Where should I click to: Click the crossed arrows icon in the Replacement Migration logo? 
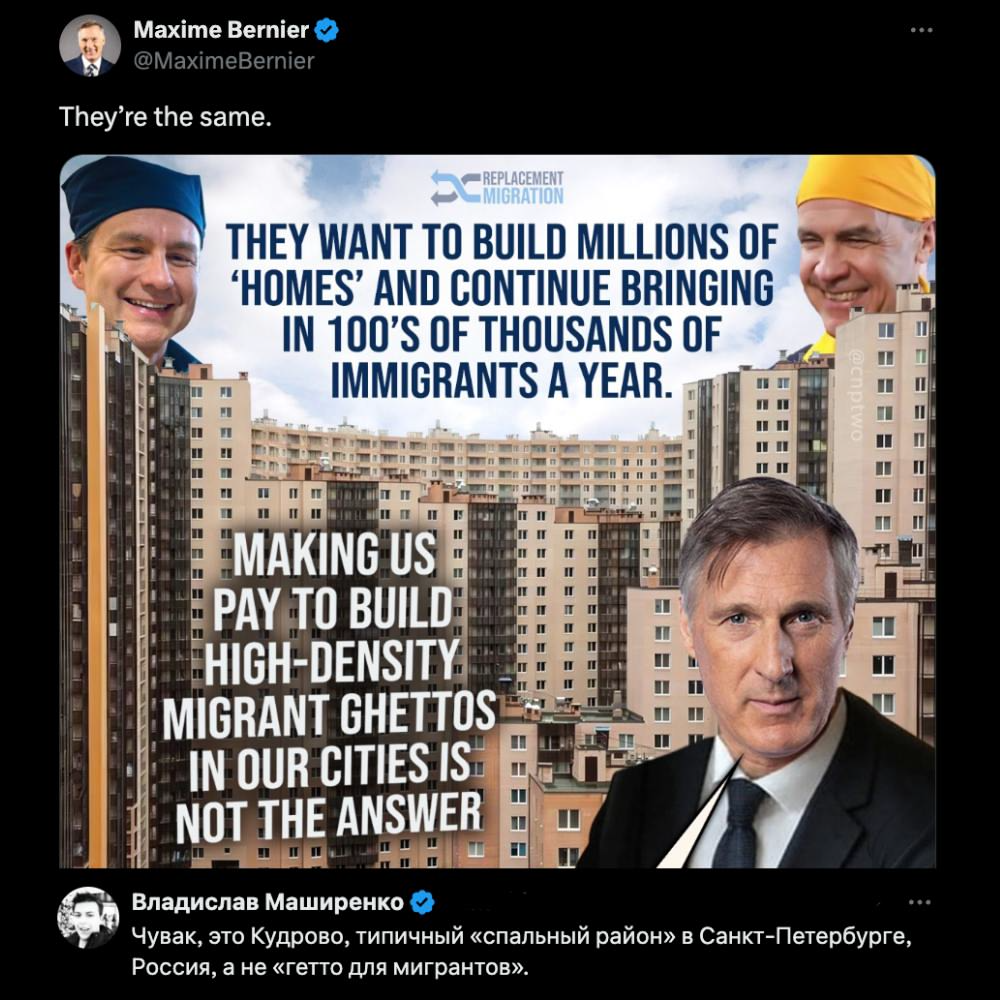[454, 188]
